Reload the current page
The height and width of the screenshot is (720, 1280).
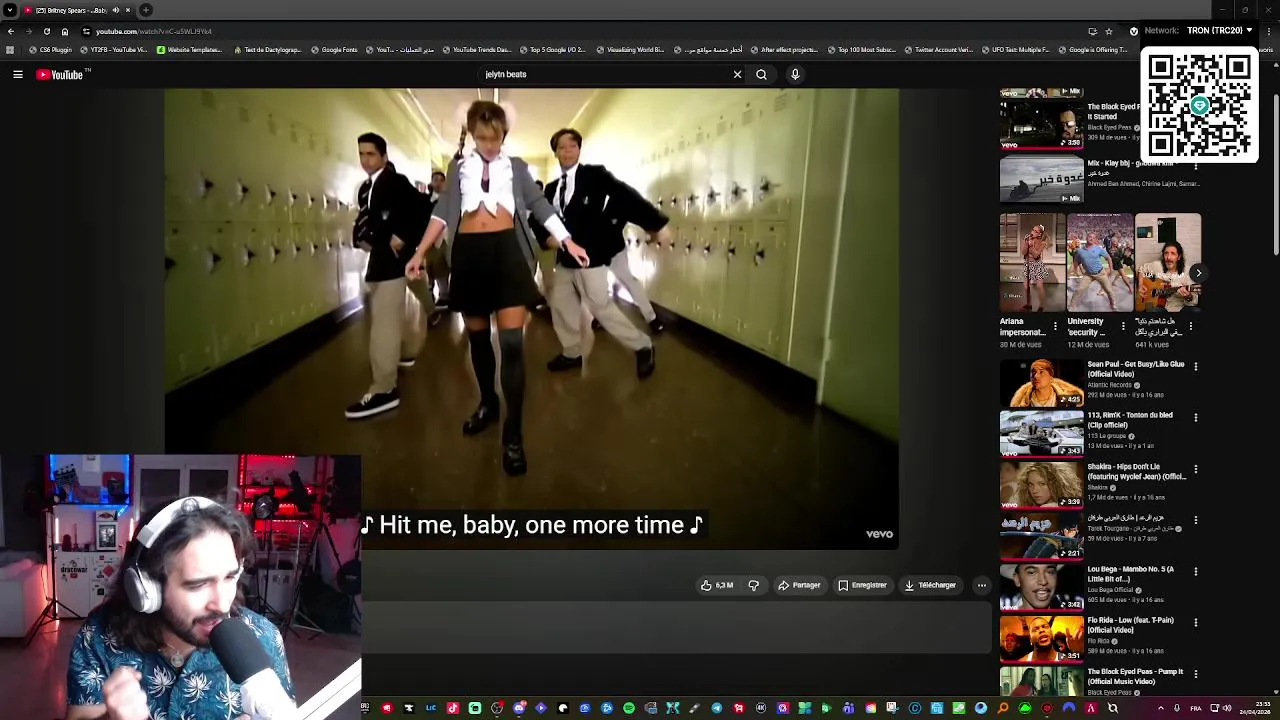pos(46,31)
